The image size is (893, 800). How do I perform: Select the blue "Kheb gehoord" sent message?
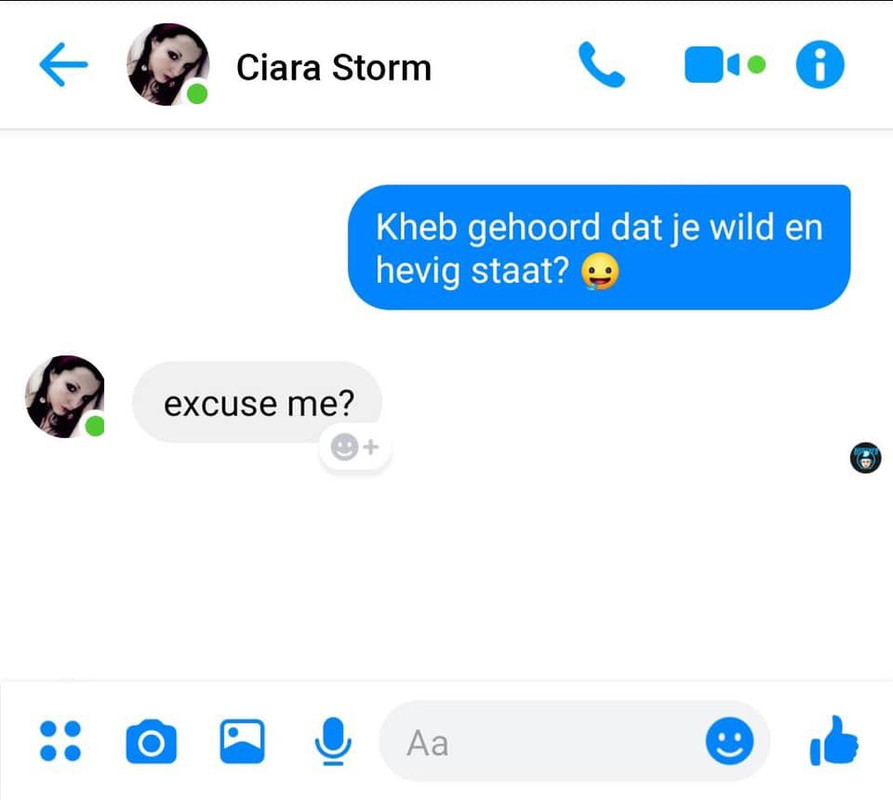click(599, 247)
